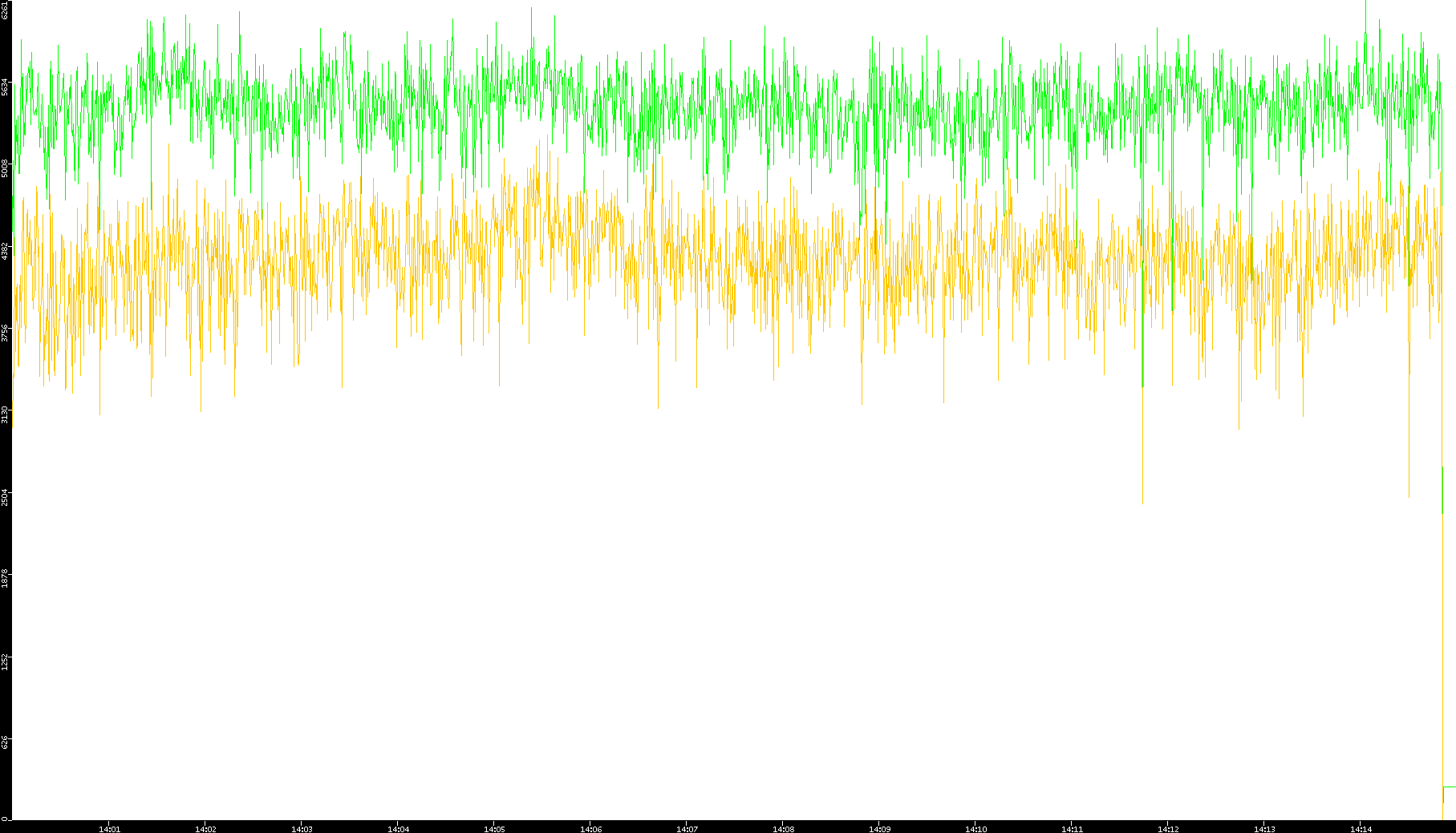The width and height of the screenshot is (1456, 833).
Task: Select the 2504 Y-axis value label
Action: (x=5, y=496)
